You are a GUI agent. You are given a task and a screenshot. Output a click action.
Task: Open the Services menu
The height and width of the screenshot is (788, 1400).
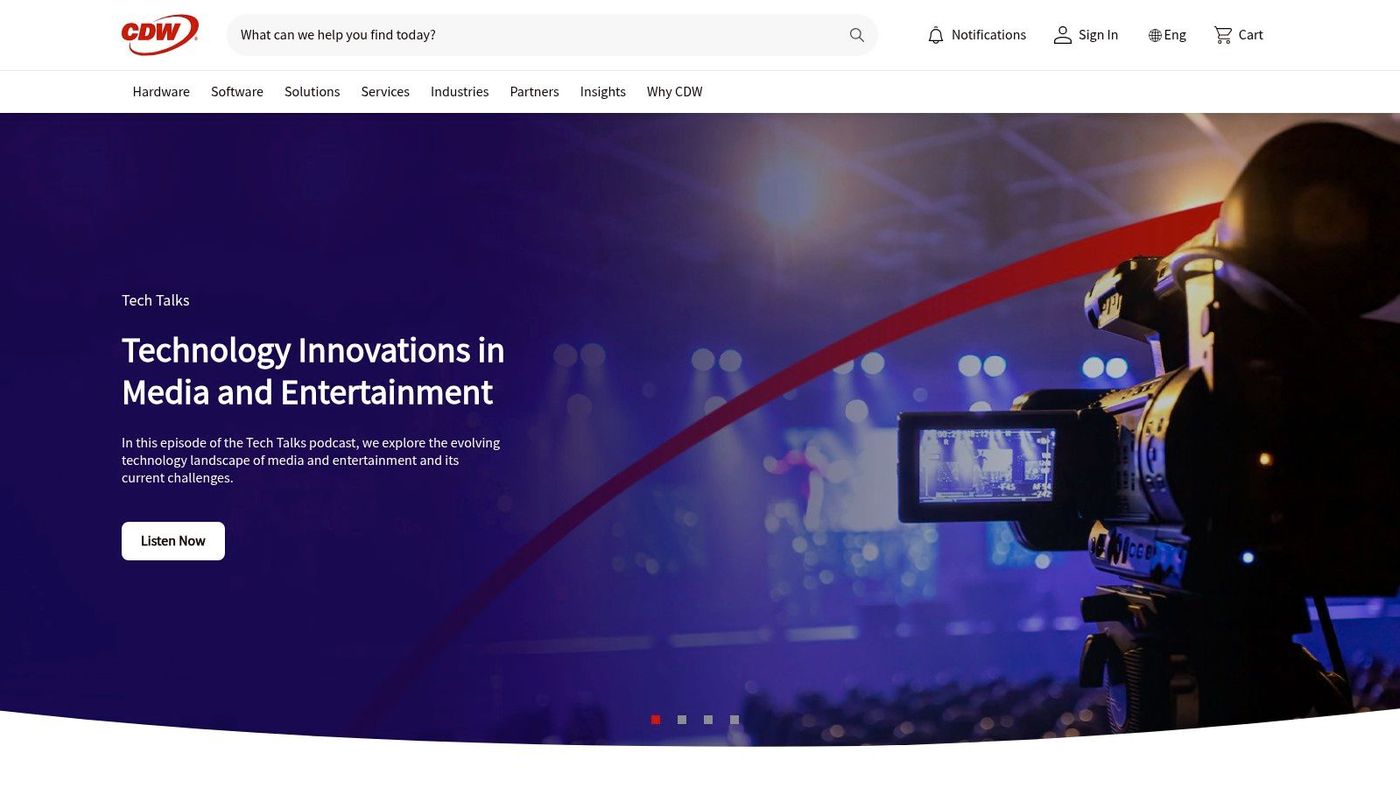pyautogui.click(x=385, y=91)
